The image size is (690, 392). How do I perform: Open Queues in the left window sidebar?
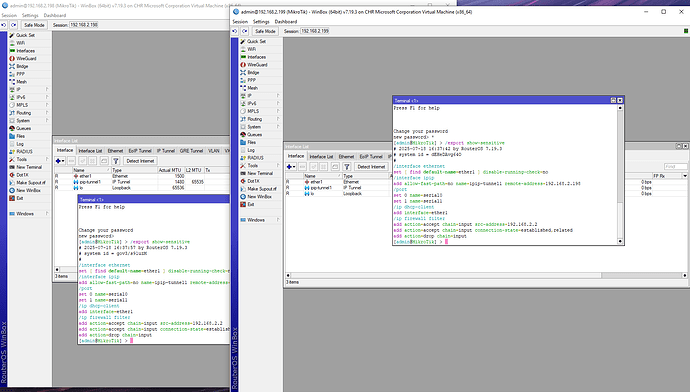23,128
